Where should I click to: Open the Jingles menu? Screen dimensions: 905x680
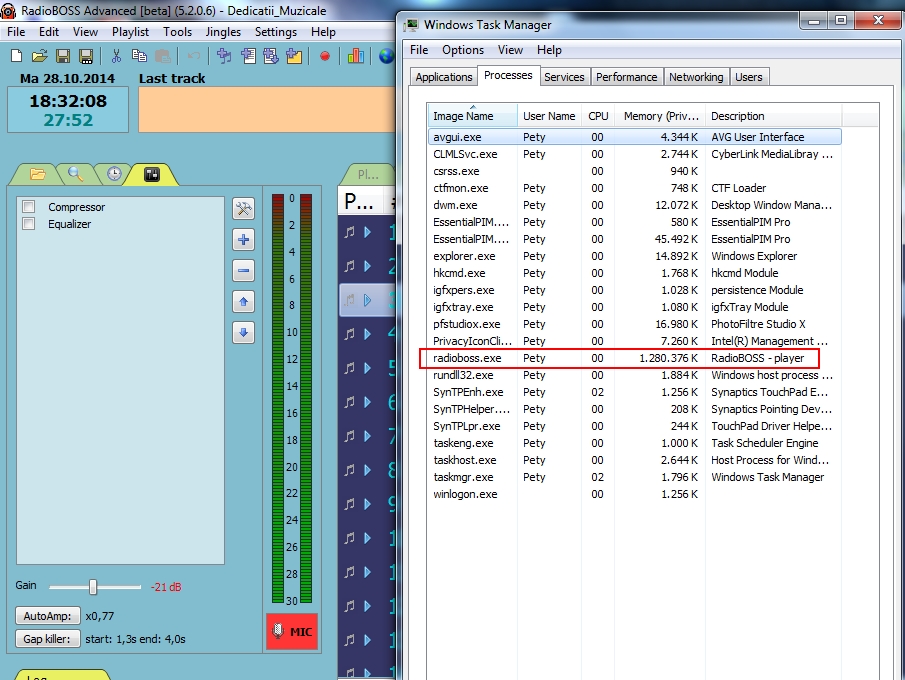click(223, 32)
